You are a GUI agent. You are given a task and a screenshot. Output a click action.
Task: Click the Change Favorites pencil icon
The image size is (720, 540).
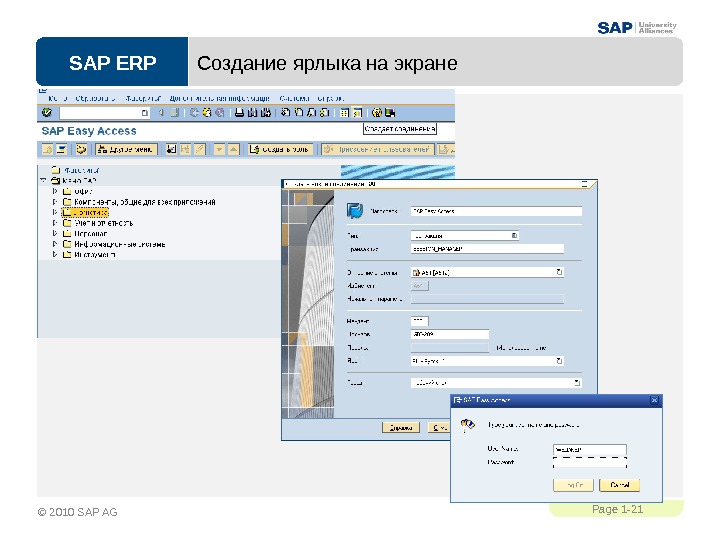pyautogui.click(x=199, y=149)
